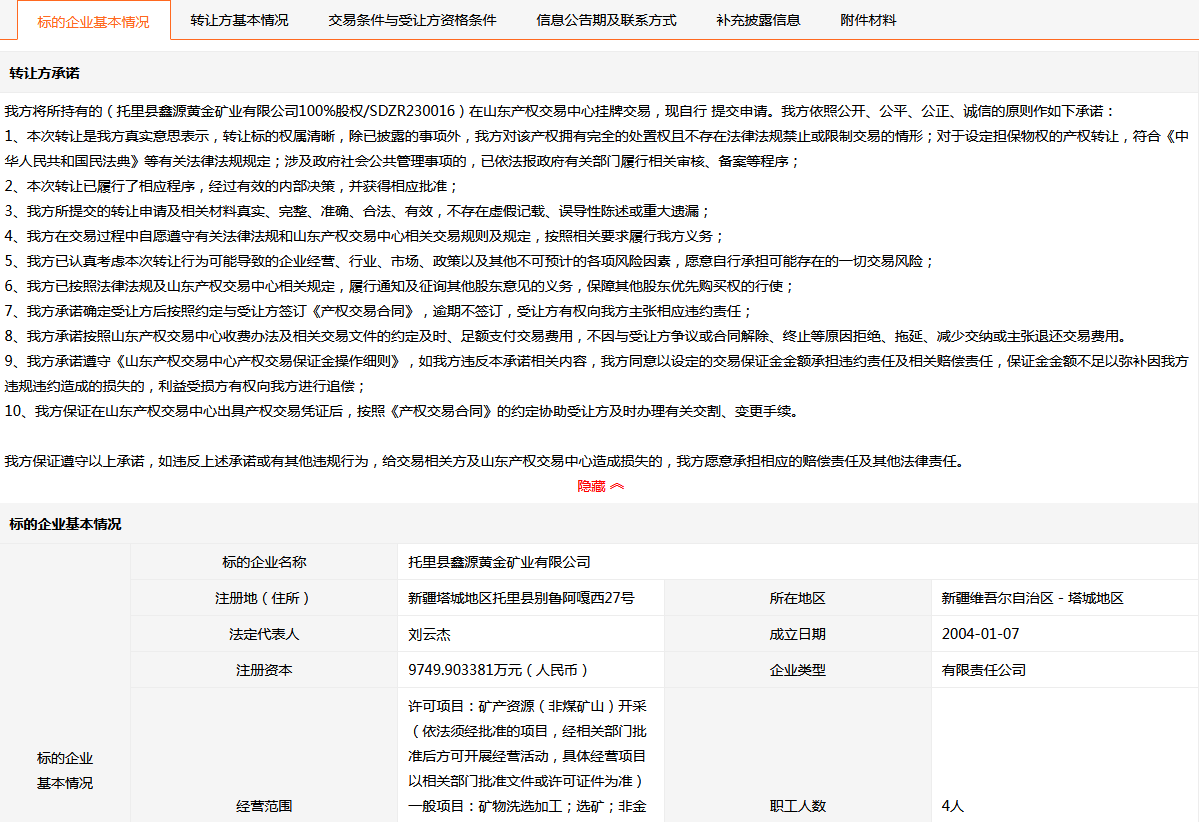Click the 标的企业基本情况 section heading below
The image size is (1202, 822).
tap(65, 524)
